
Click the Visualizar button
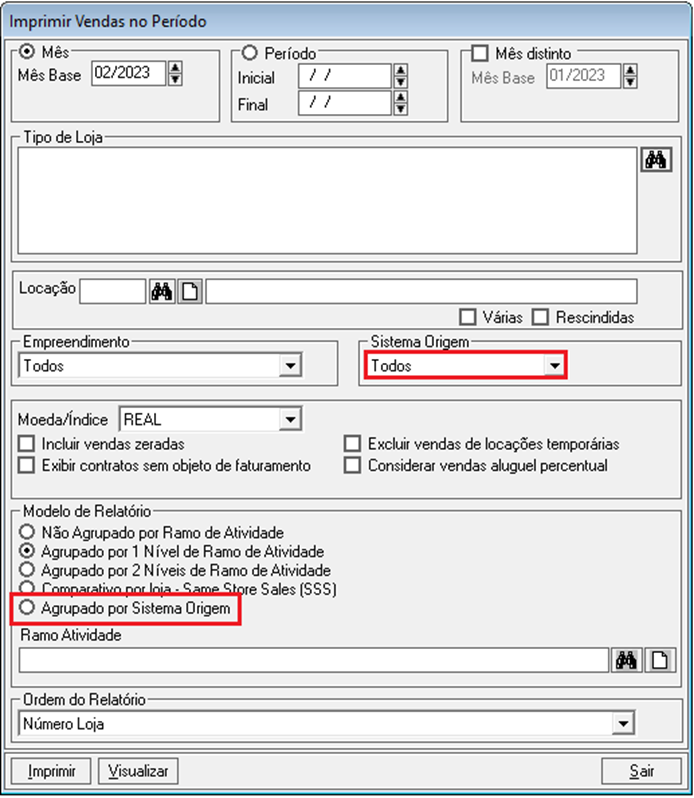[138, 772]
